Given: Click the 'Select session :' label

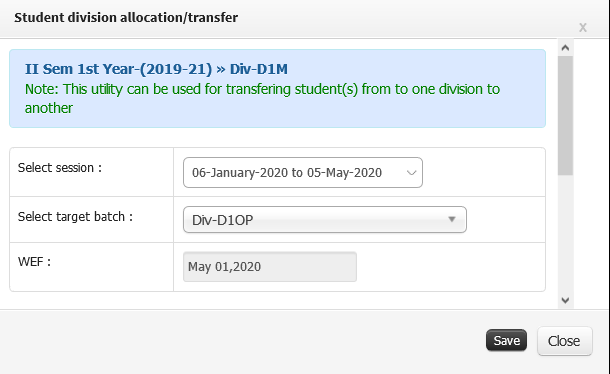Looking at the screenshot, I should (x=60, y=168).
